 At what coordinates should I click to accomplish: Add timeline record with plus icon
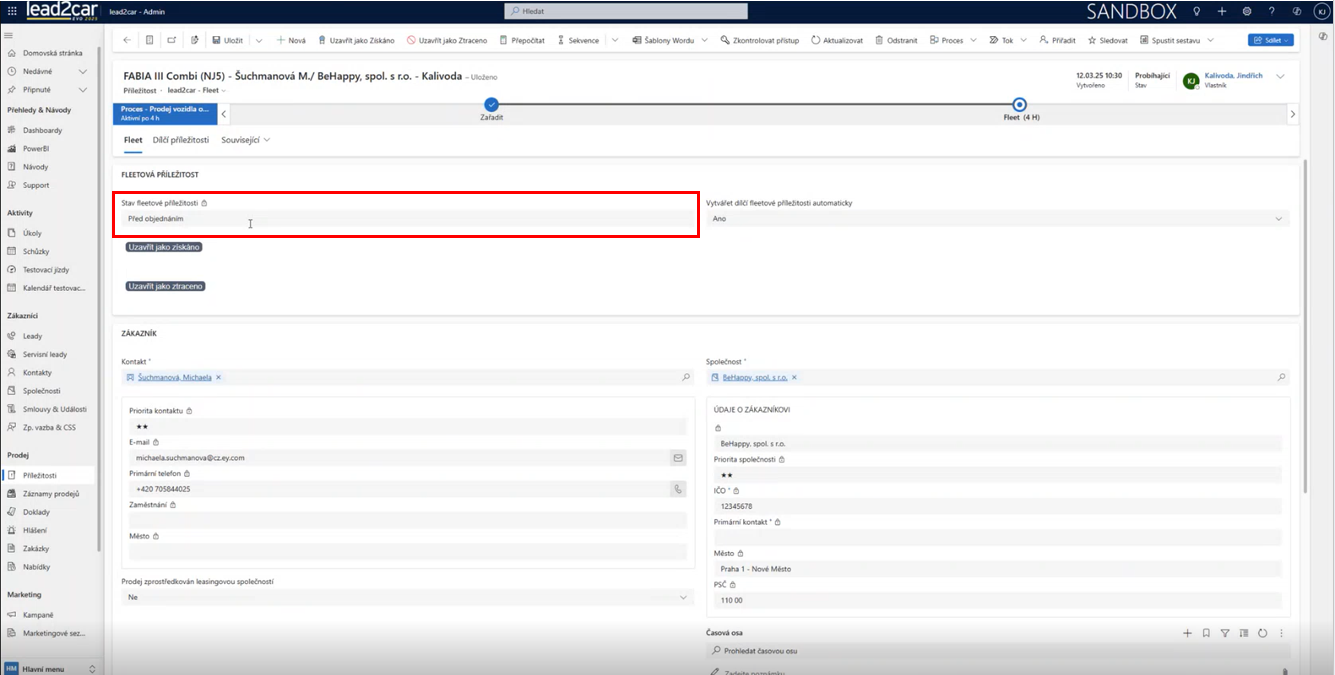[1187, 633]
